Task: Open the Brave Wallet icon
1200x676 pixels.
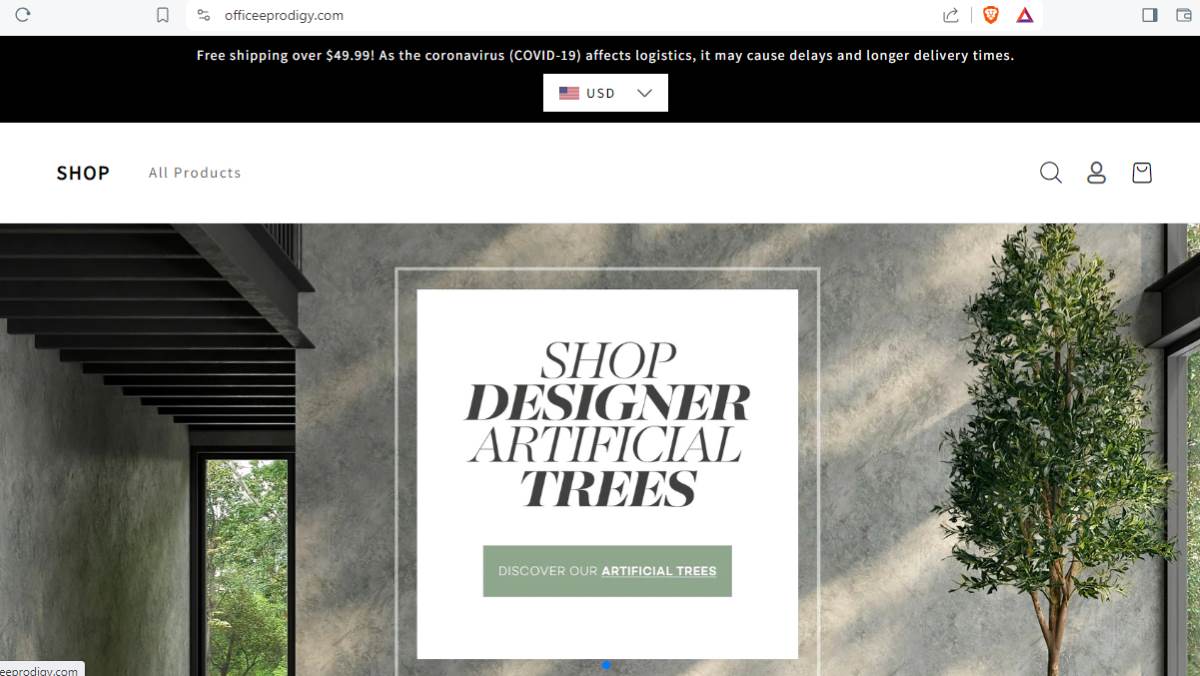Action: coord(1183,15)
